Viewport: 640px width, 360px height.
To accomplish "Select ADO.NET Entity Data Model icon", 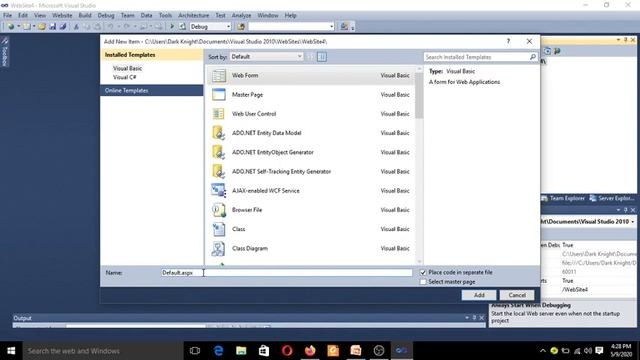I will pyautogui.click(x=219, y=133).
